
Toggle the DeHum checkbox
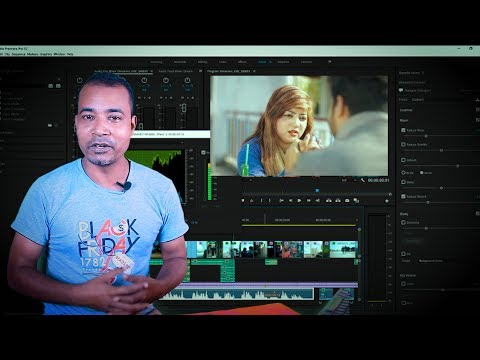pyautogui.click(x=403, y=160)
